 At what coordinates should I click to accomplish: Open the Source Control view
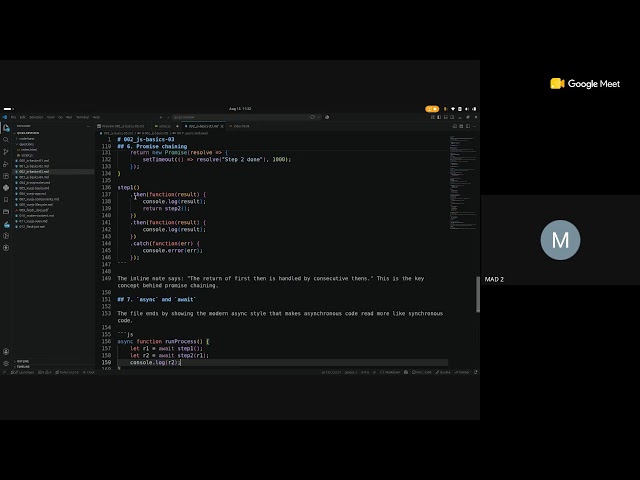6,152
